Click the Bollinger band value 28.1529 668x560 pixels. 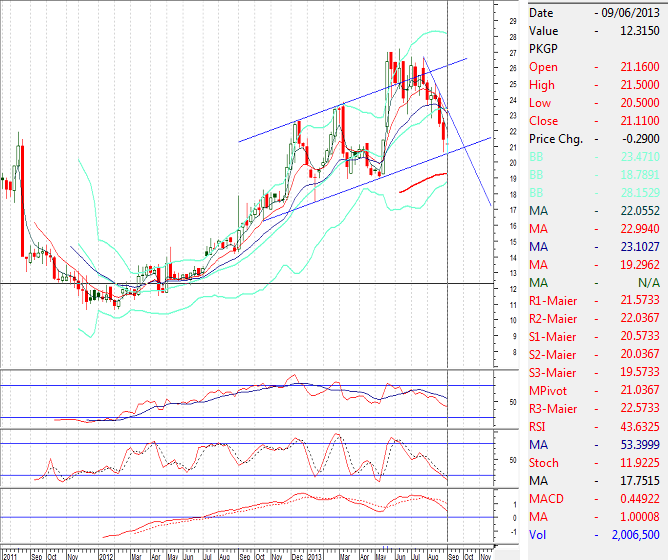click(631, 193)
